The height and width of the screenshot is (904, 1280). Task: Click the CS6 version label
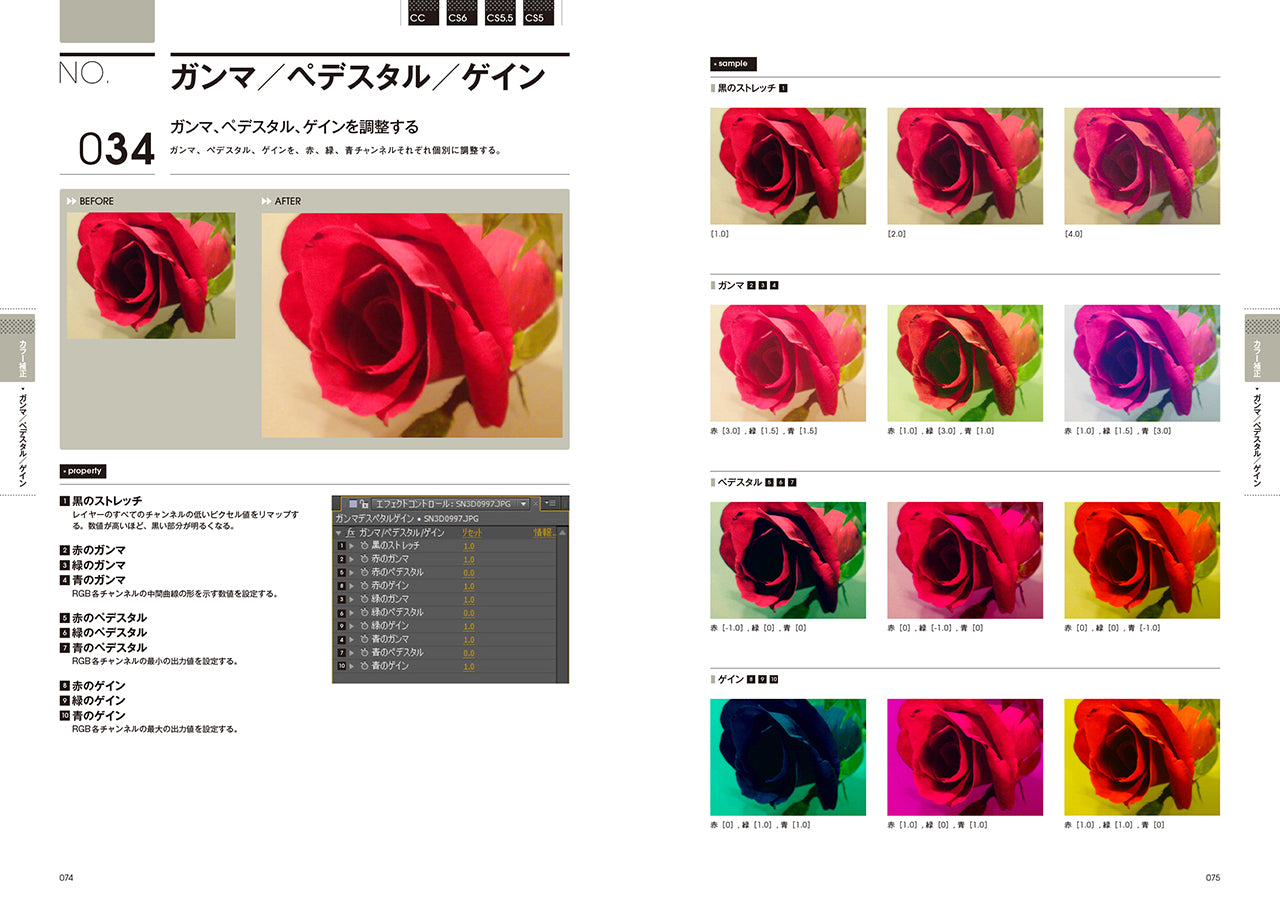[462, 13]
